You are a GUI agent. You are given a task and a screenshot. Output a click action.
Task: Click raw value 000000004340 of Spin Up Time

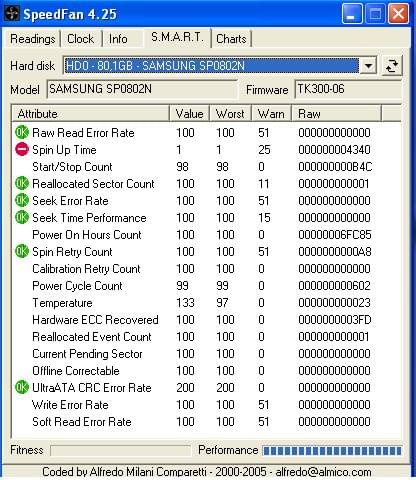point(334,150)
